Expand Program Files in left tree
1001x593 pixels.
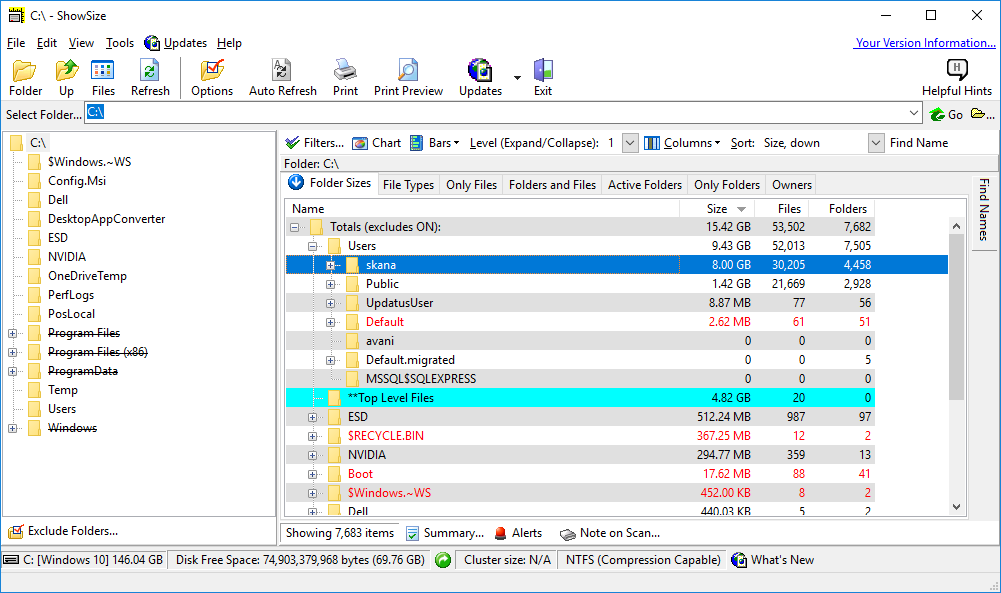(12, 333)
